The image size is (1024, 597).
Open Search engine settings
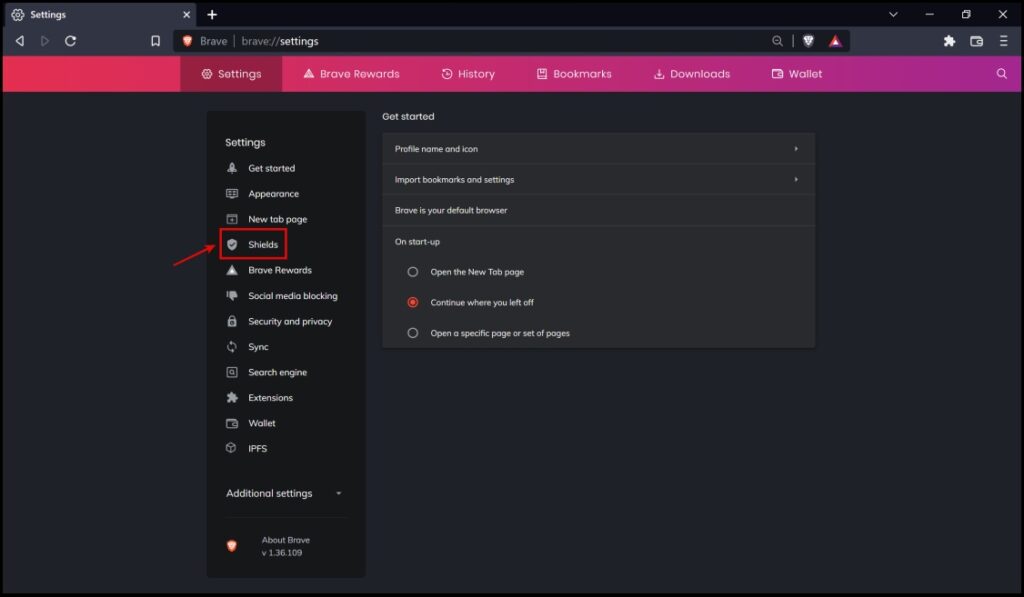277,372
